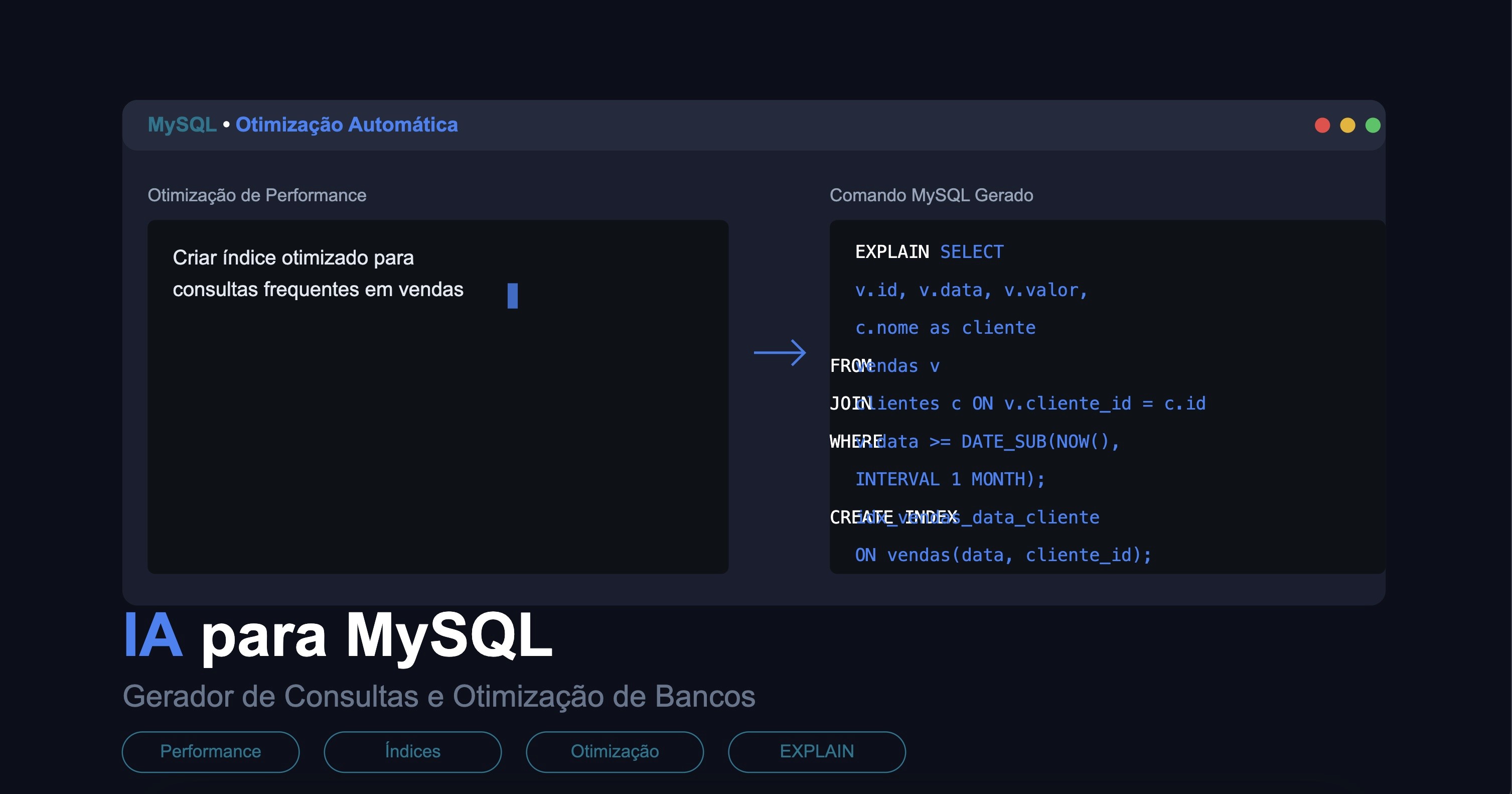Image resolution: width=1512 pixels, height=794 pixels.
Task: Click 'Otimização de Performance' label
Action: pos(256,195)
